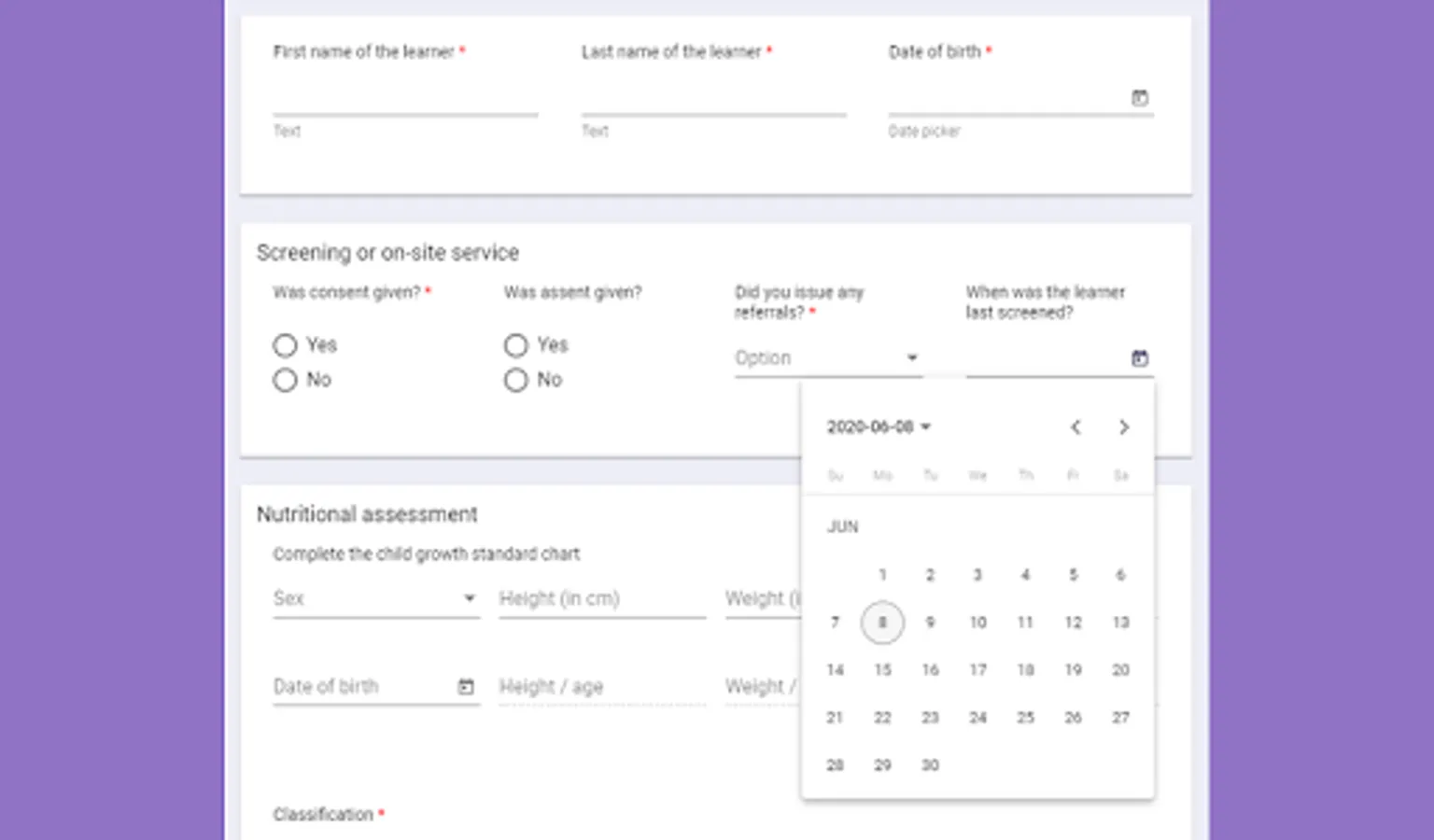Open the 2020-06-08 year selector dropdown
Screen dimensions: 1434x840
click(879, 427)
